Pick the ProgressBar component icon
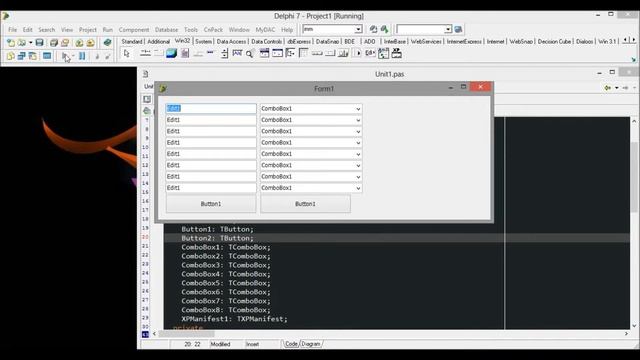 point(211,53)
